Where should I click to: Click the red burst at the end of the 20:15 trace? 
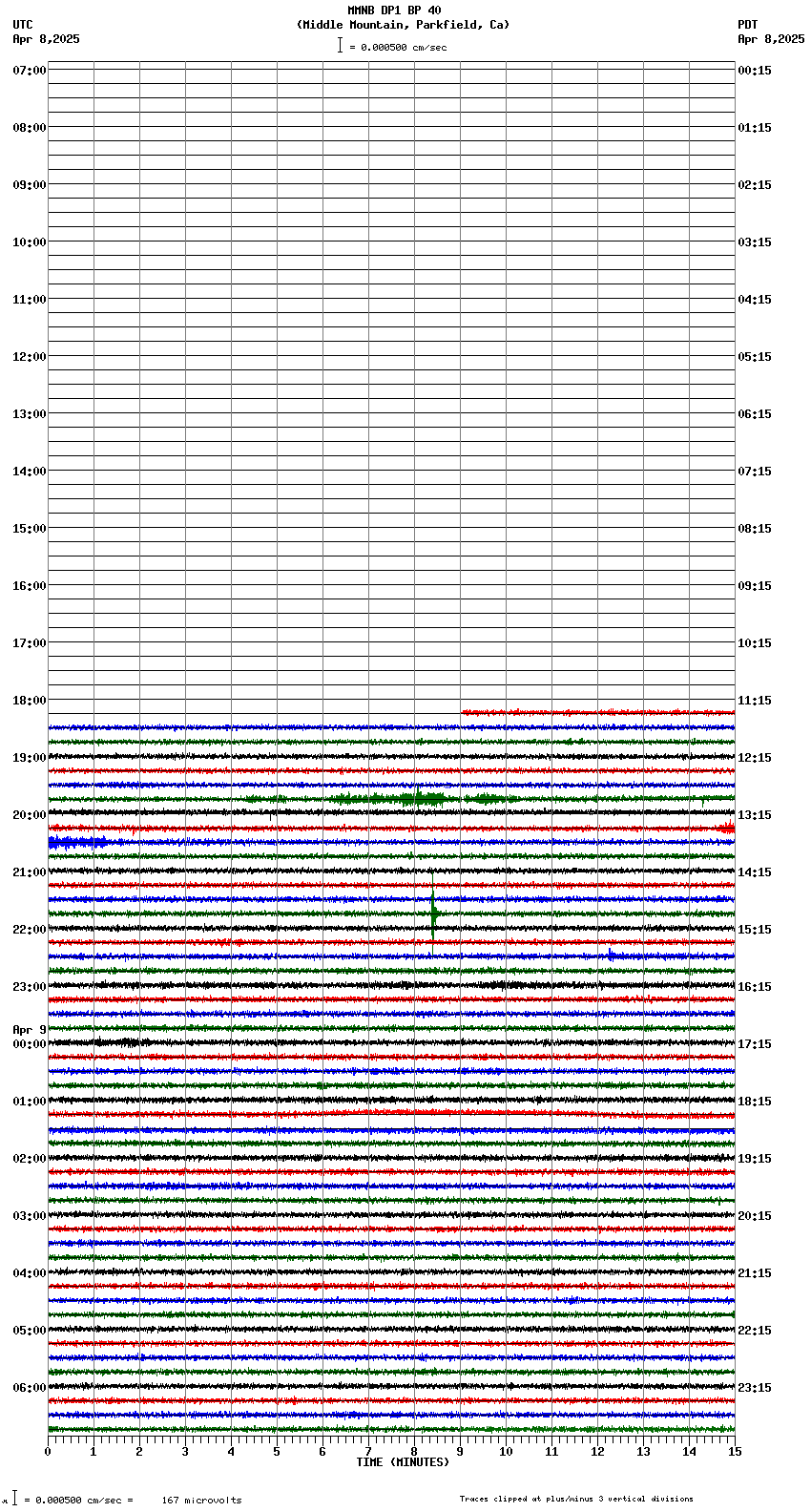[x=726, y=828]
